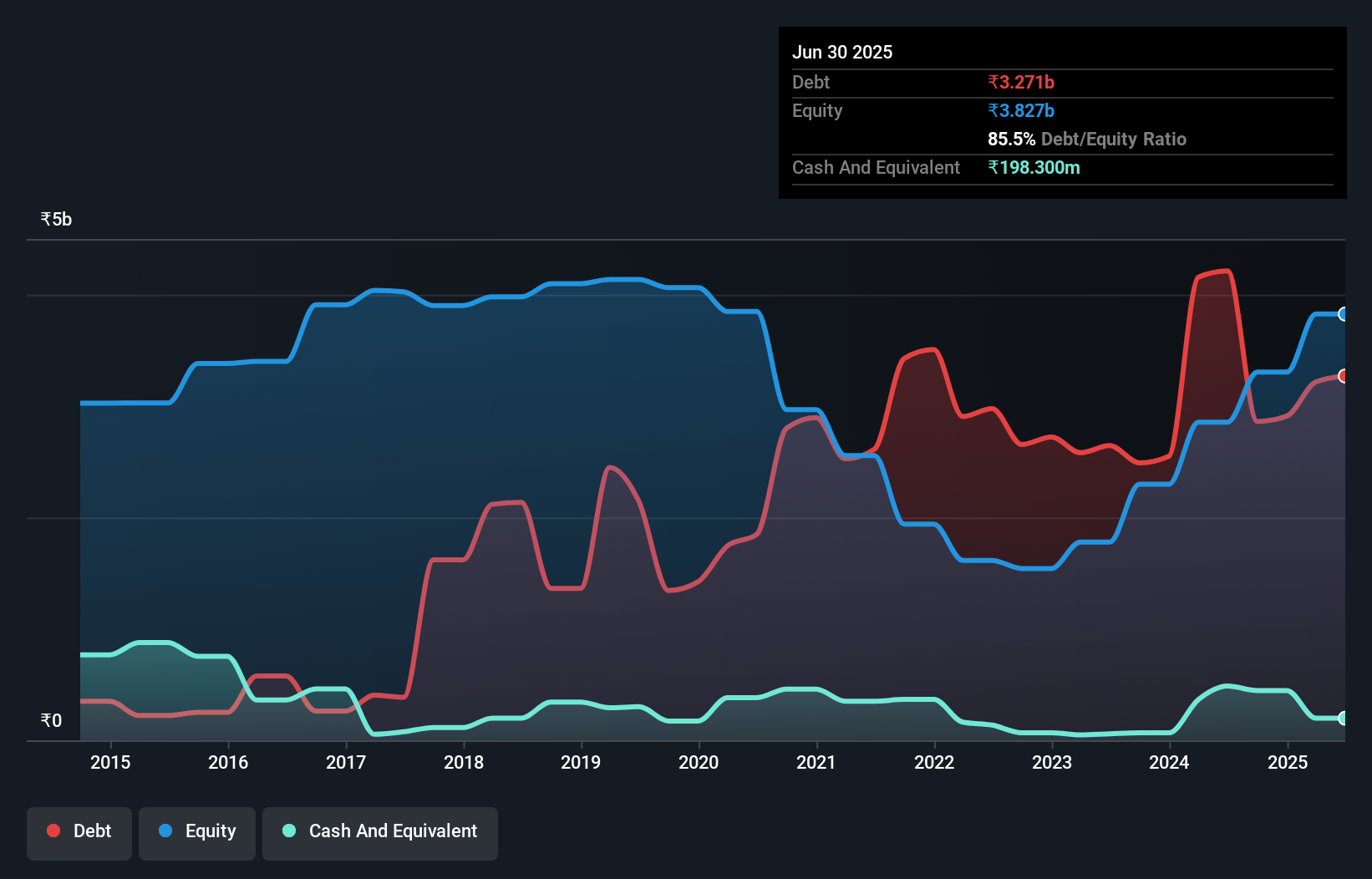
Task: Click the red rupee Debt value in tooltip
Action: click(1020, 82)
